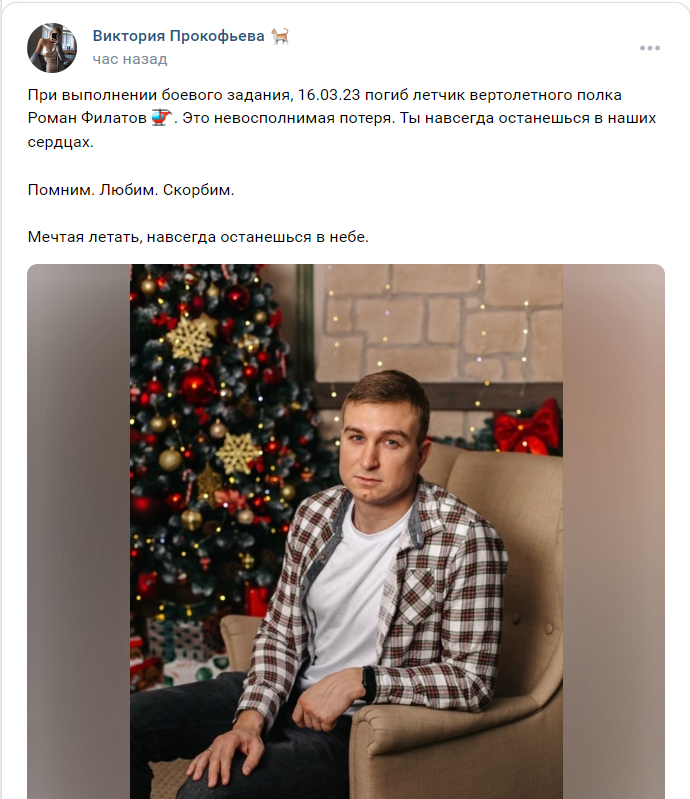Open the author name link Виктория Прокофьева
Viewport: 690px width, 799px height.
pyautogui.click(x=178, y=36)
